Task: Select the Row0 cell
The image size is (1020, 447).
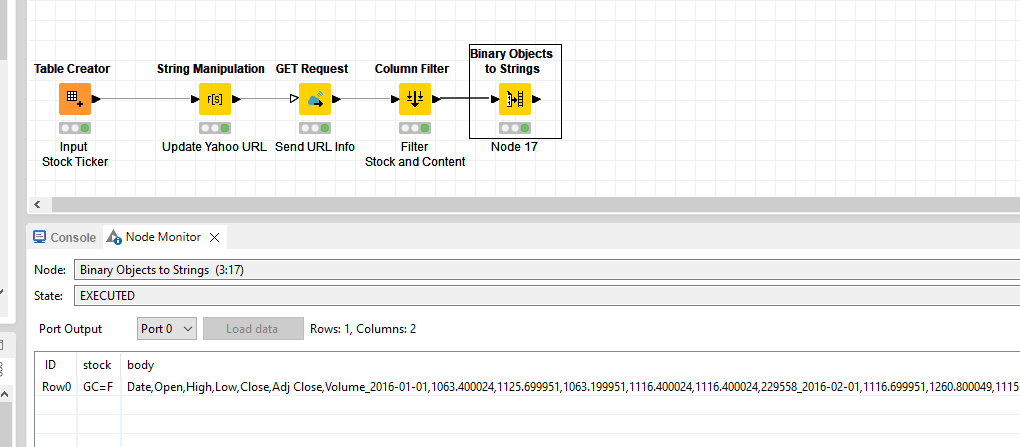Action: (x=56, y=387)
